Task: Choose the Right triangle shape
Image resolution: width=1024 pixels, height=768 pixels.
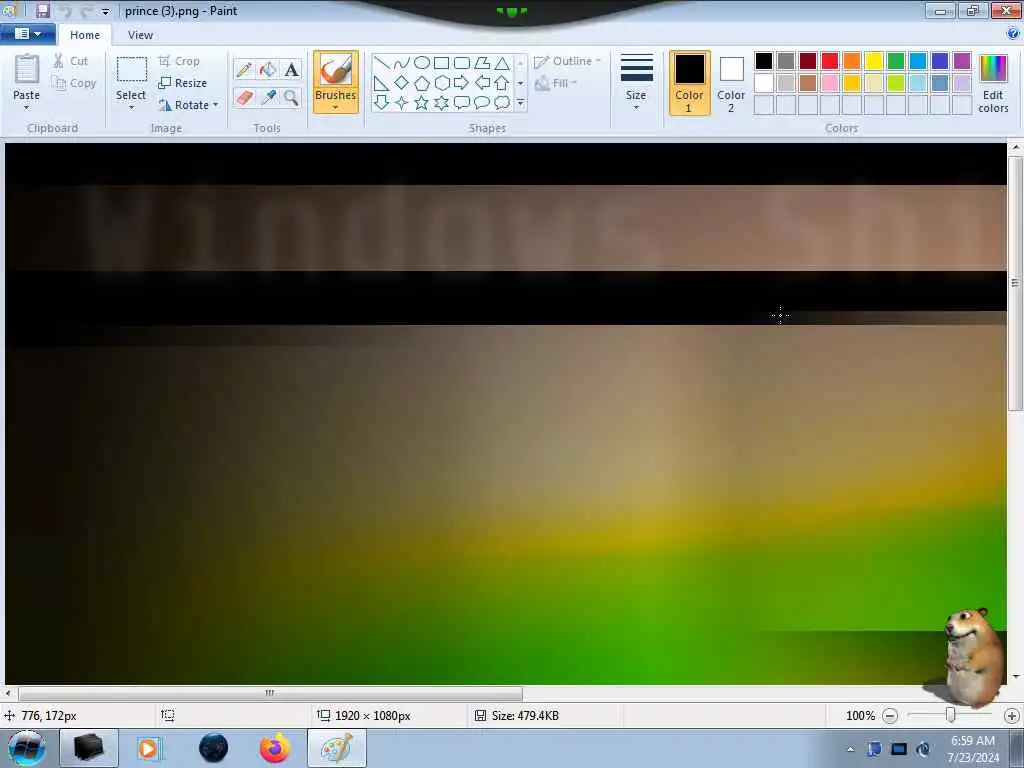Action: [381, 83]
